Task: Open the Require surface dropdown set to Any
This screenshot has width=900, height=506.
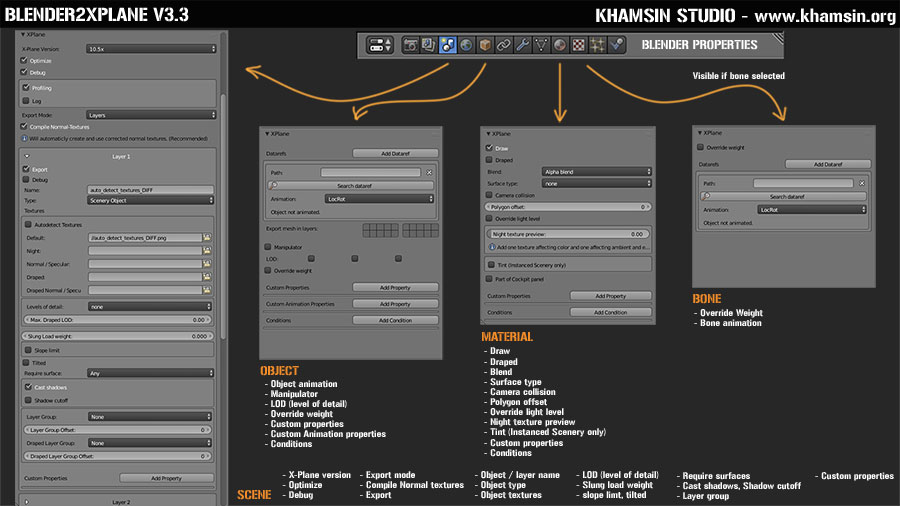Action: pyautogui.click(x=151, y=373)
